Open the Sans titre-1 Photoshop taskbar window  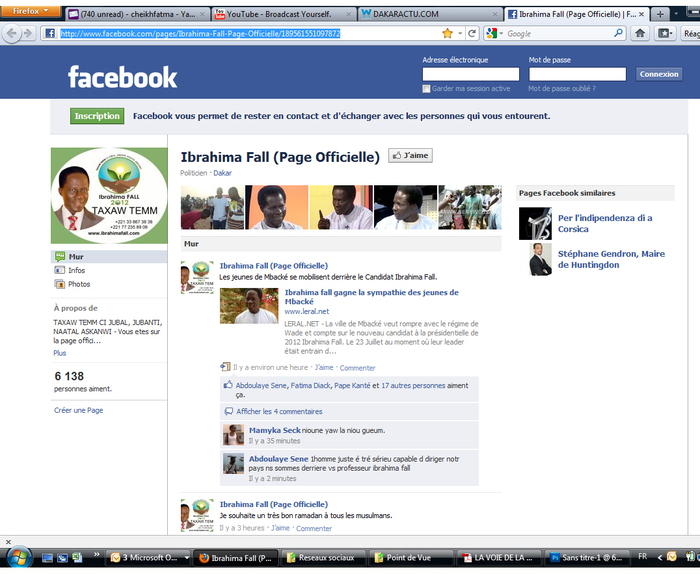coord(587,557)
